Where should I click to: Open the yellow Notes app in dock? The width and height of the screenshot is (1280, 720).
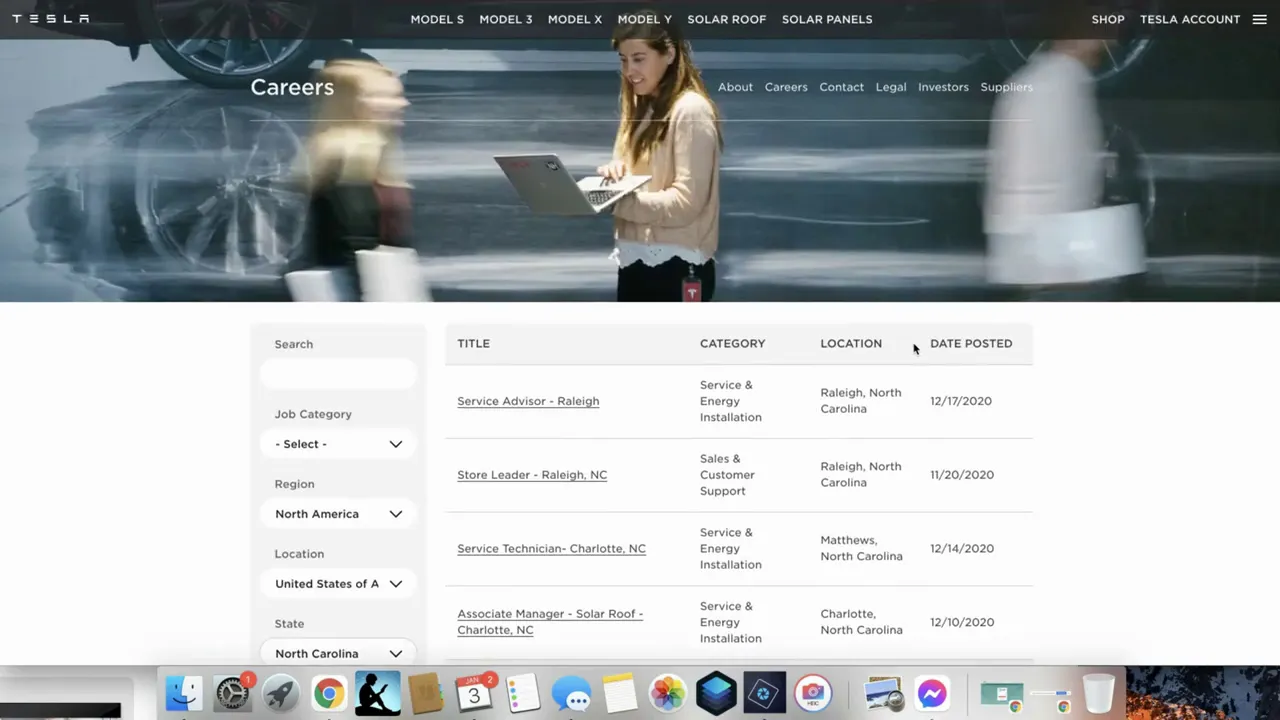(620, 693)
